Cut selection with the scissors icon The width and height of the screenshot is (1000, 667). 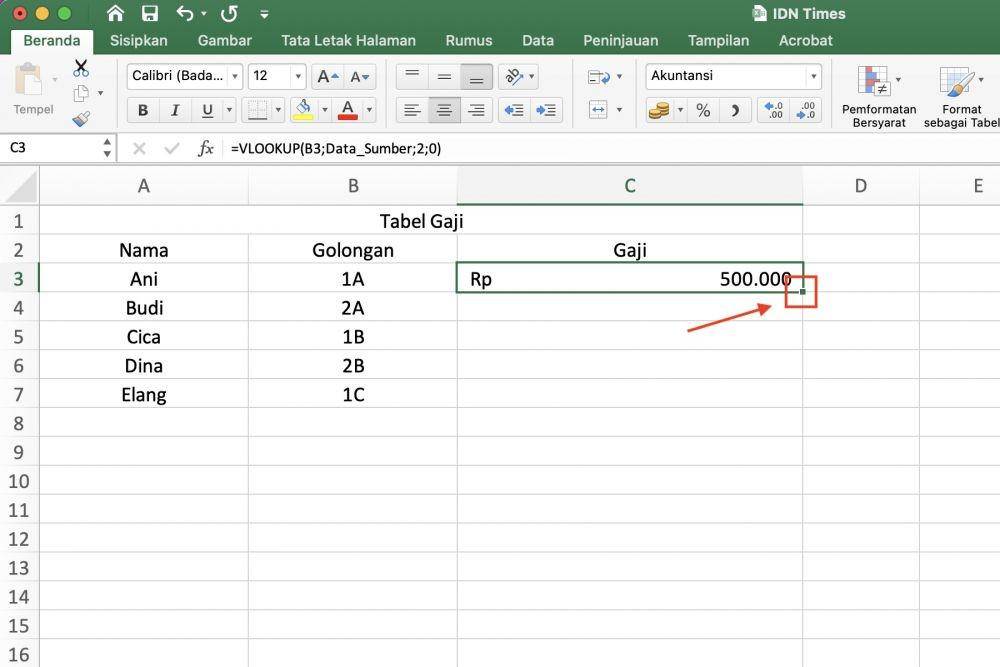(81, 68)
